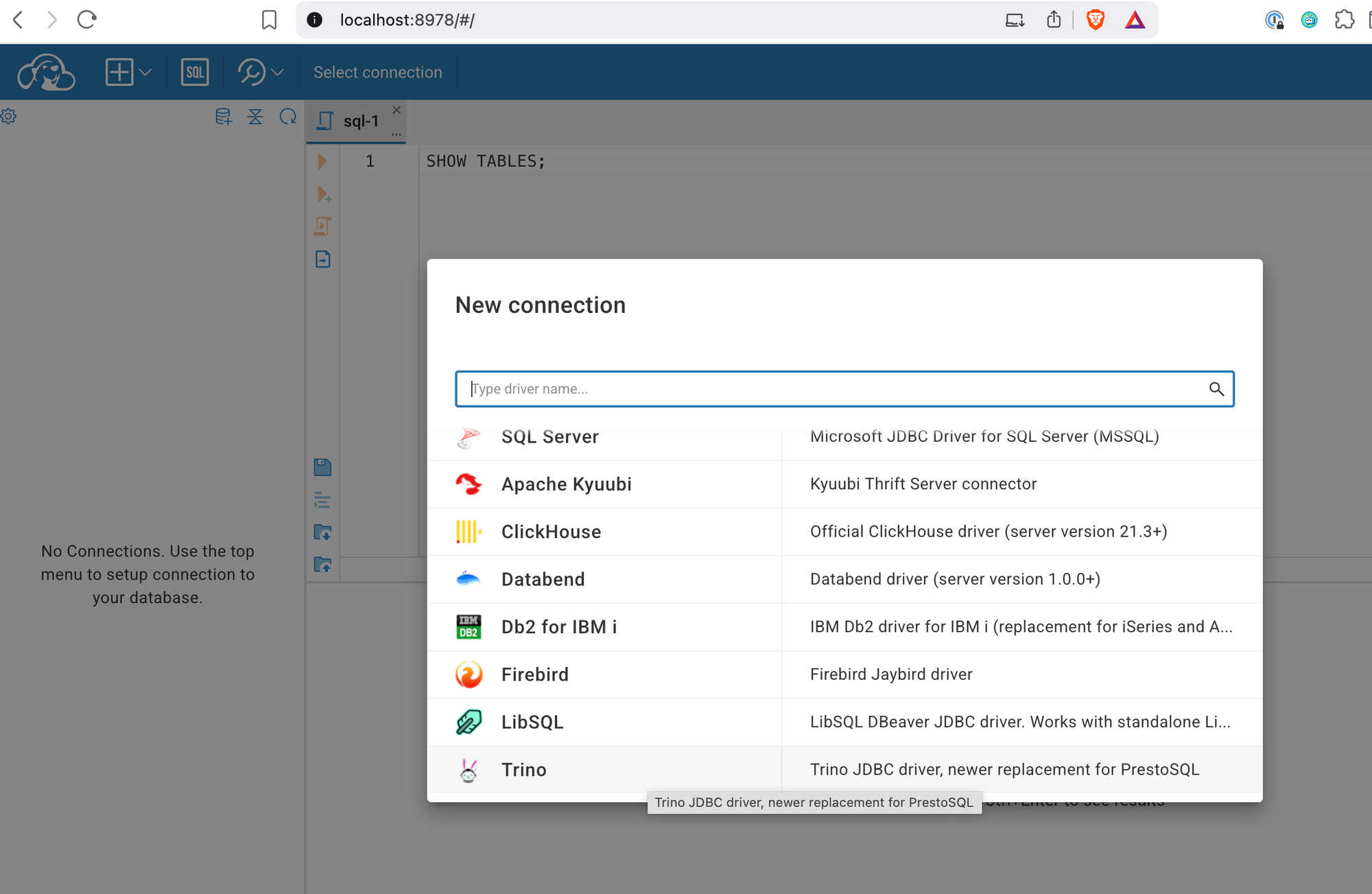
Task: Open the SQL editor toolbar button
Action: click(195, 72)
